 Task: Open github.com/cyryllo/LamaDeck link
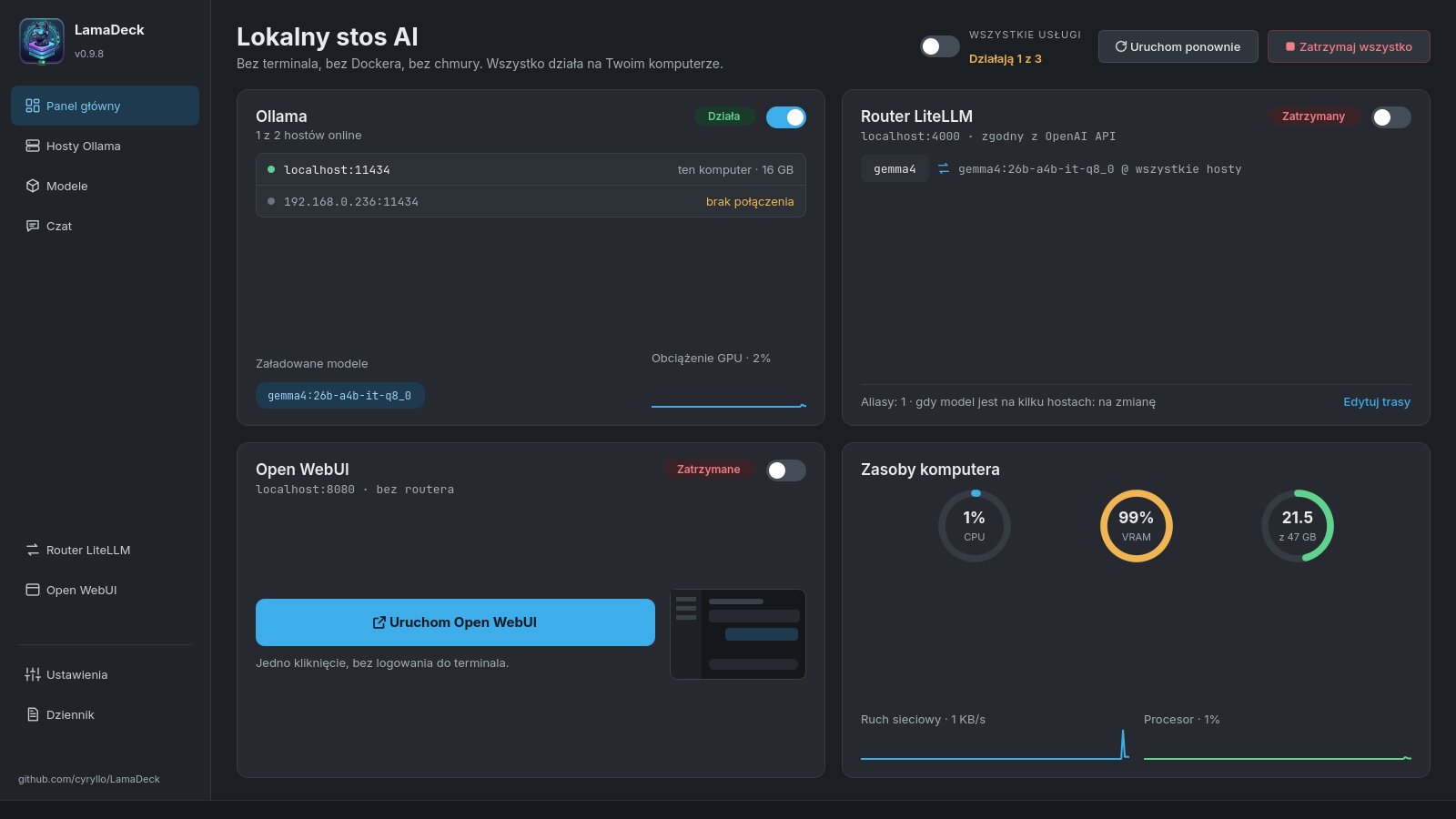[x=89, y=779]
